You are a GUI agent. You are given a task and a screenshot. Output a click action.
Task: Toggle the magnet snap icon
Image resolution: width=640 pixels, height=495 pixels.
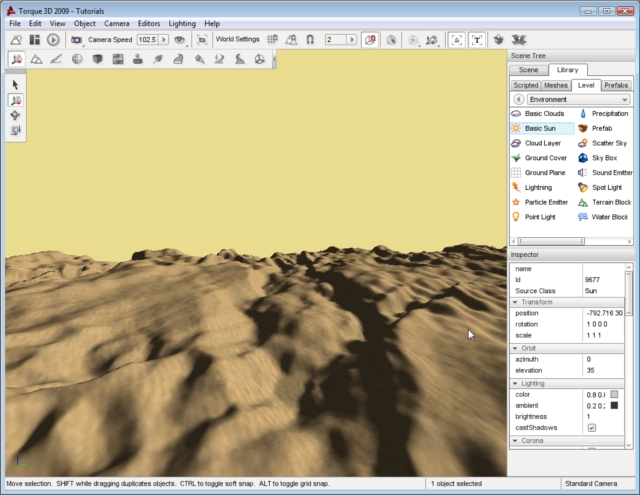(x=310, y=40)
